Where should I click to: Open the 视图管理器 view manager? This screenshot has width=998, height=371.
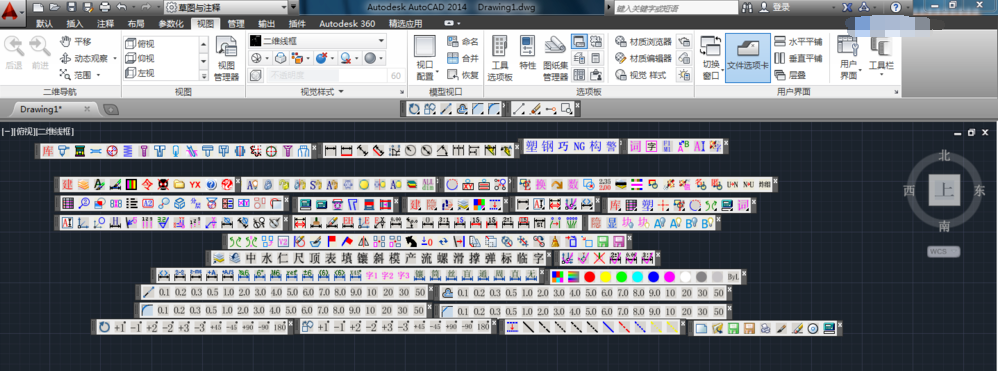pos(227,59)
